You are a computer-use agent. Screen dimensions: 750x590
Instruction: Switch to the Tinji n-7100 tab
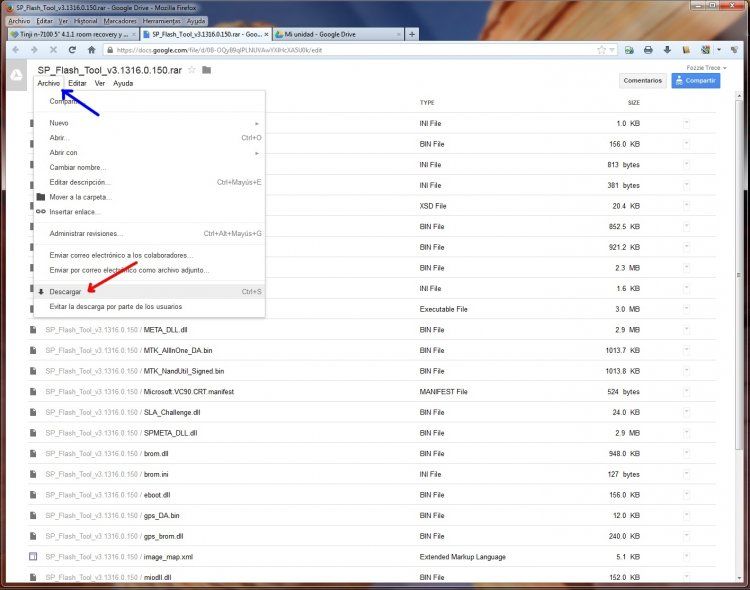(x=74, y=34)
